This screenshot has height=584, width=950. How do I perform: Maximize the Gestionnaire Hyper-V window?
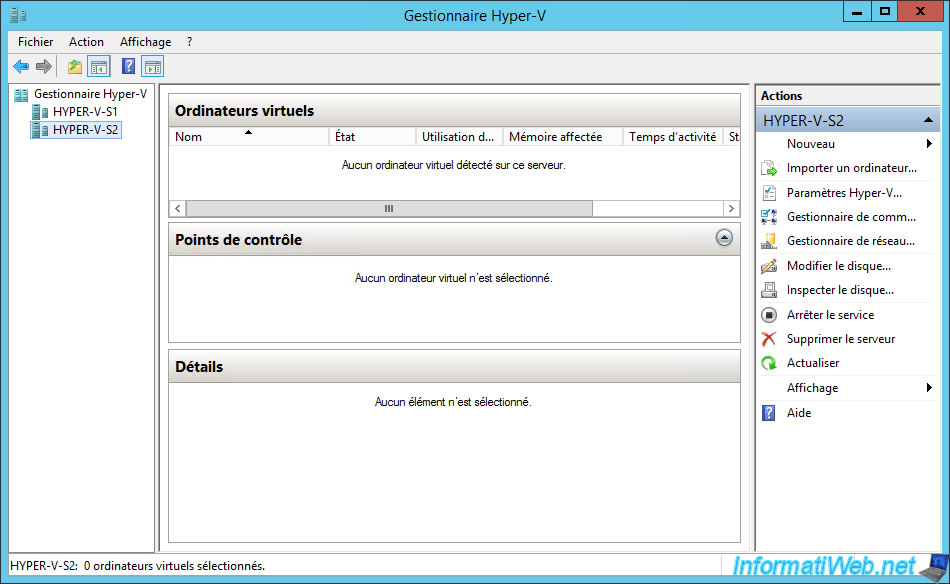tap(885, 12)
